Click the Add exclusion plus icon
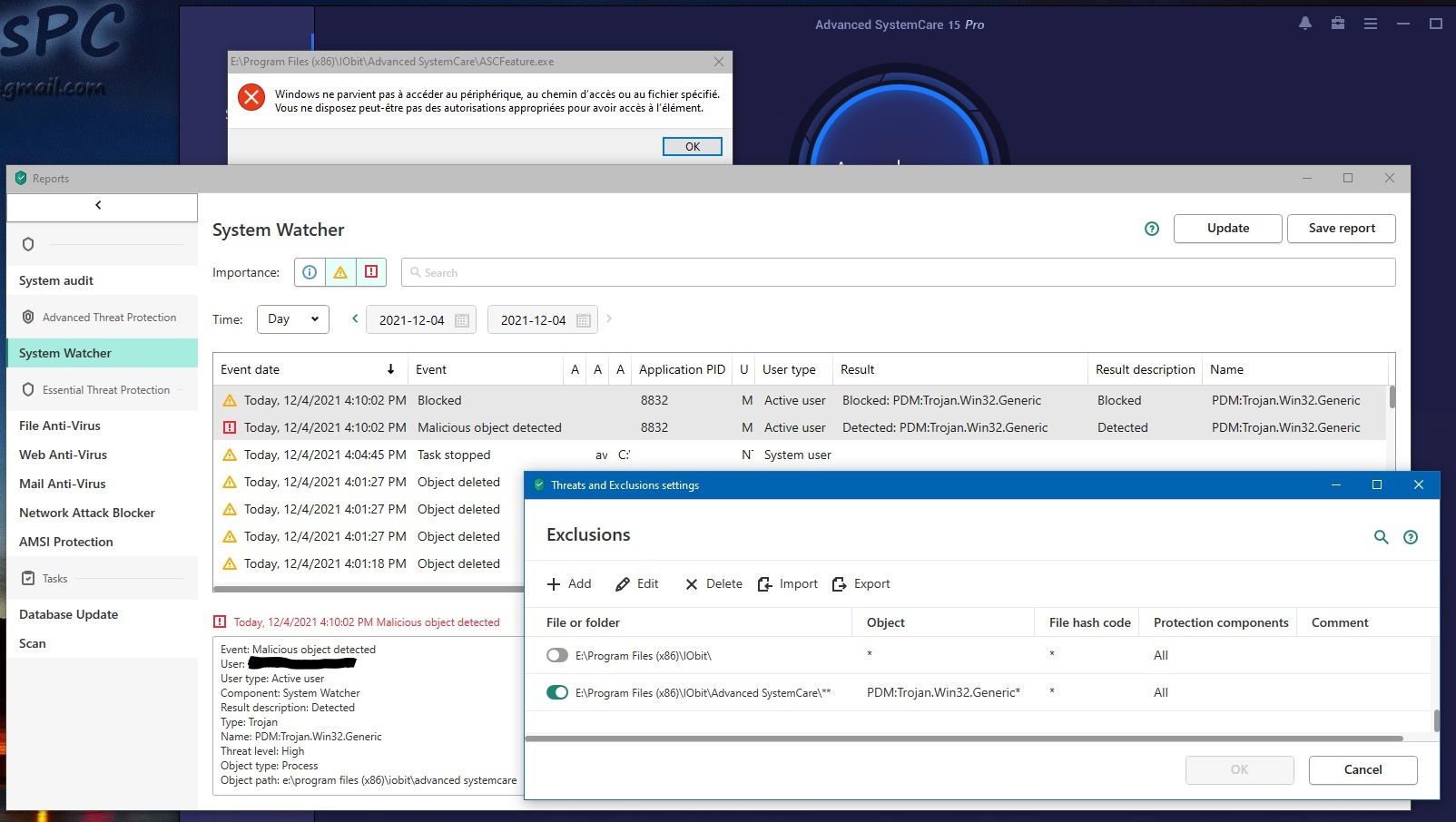Viewport: 1456px width, 822px height. coord(554,584)
